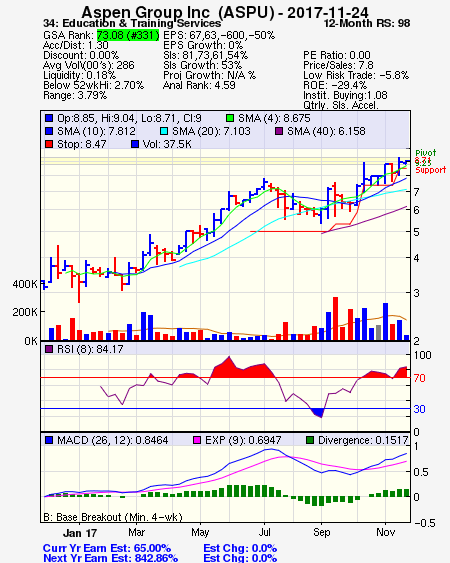Click the 'Avg Vol(00's): 286' text
The height and width of the screenshot is (563, 450).
coord(89,65)
